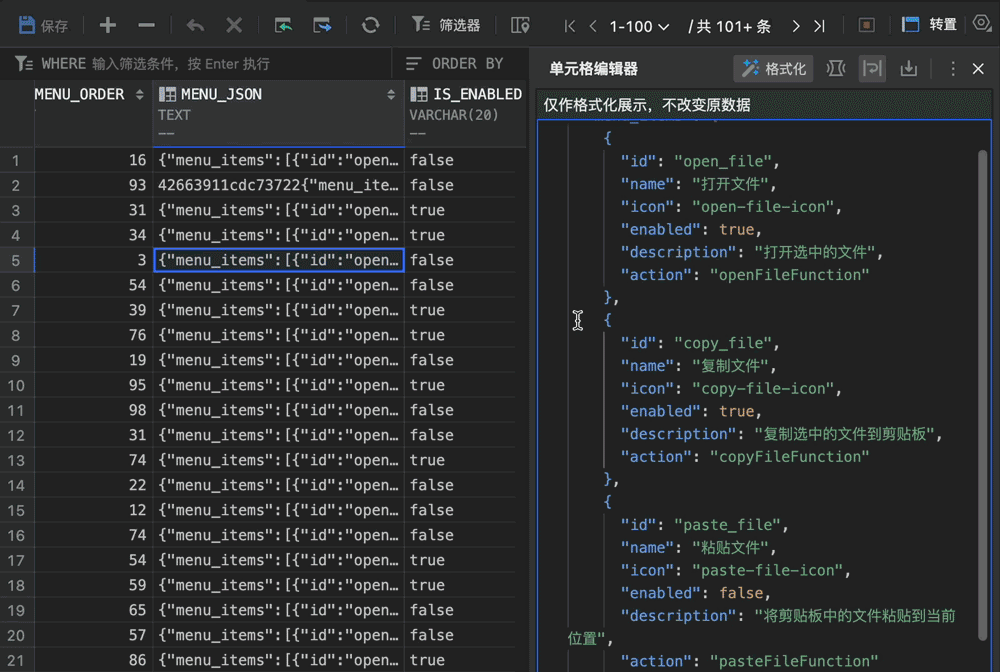Click the MENU_JSON column type icon
This screenshot has width=1000, height=672.
[167, 94]
